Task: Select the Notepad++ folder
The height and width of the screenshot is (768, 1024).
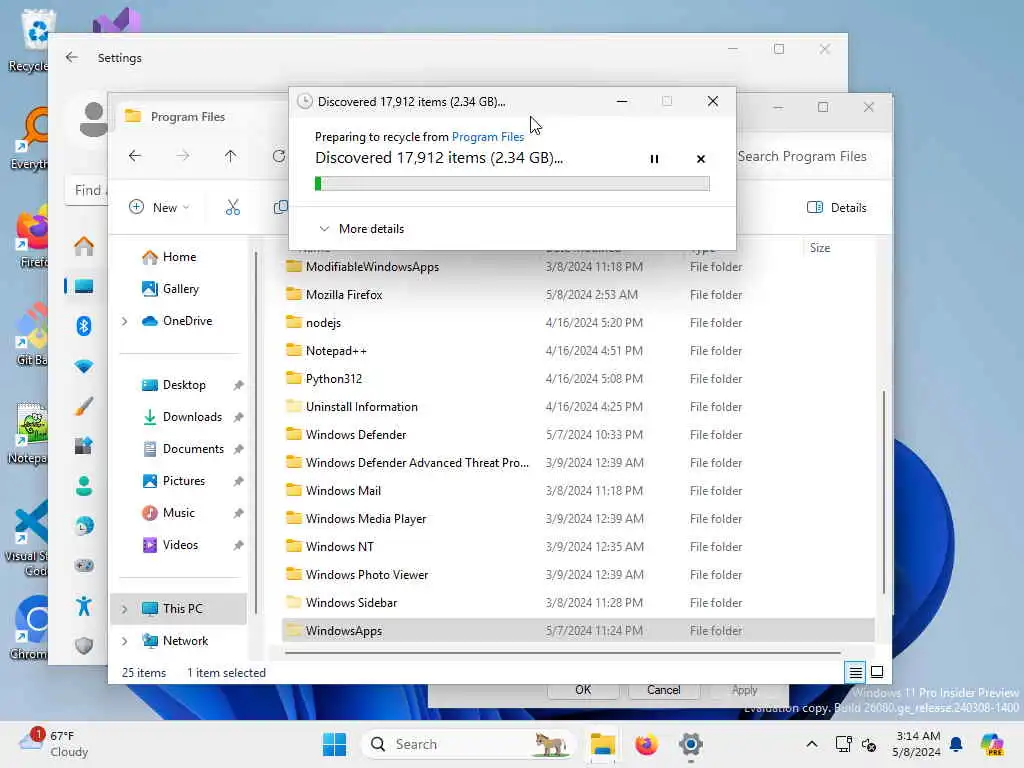Action: pyautogui.click(x=578, y=351)
